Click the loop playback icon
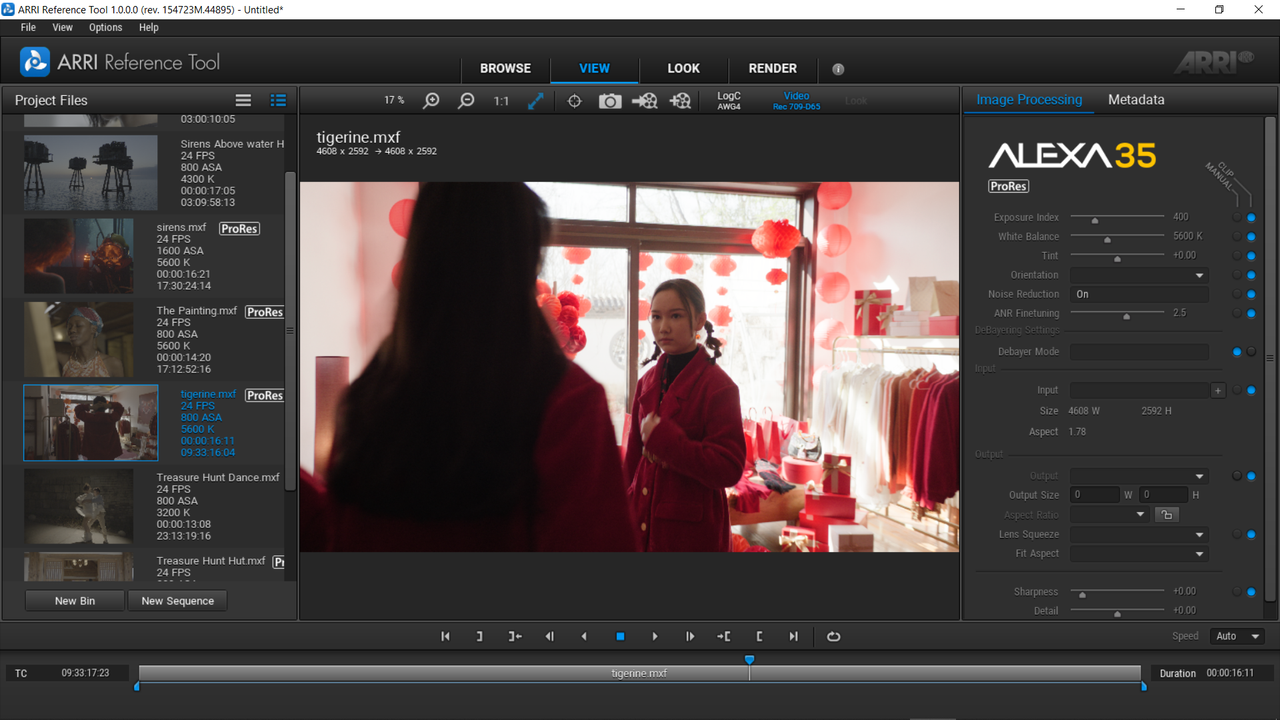 (x=833, y=636)
